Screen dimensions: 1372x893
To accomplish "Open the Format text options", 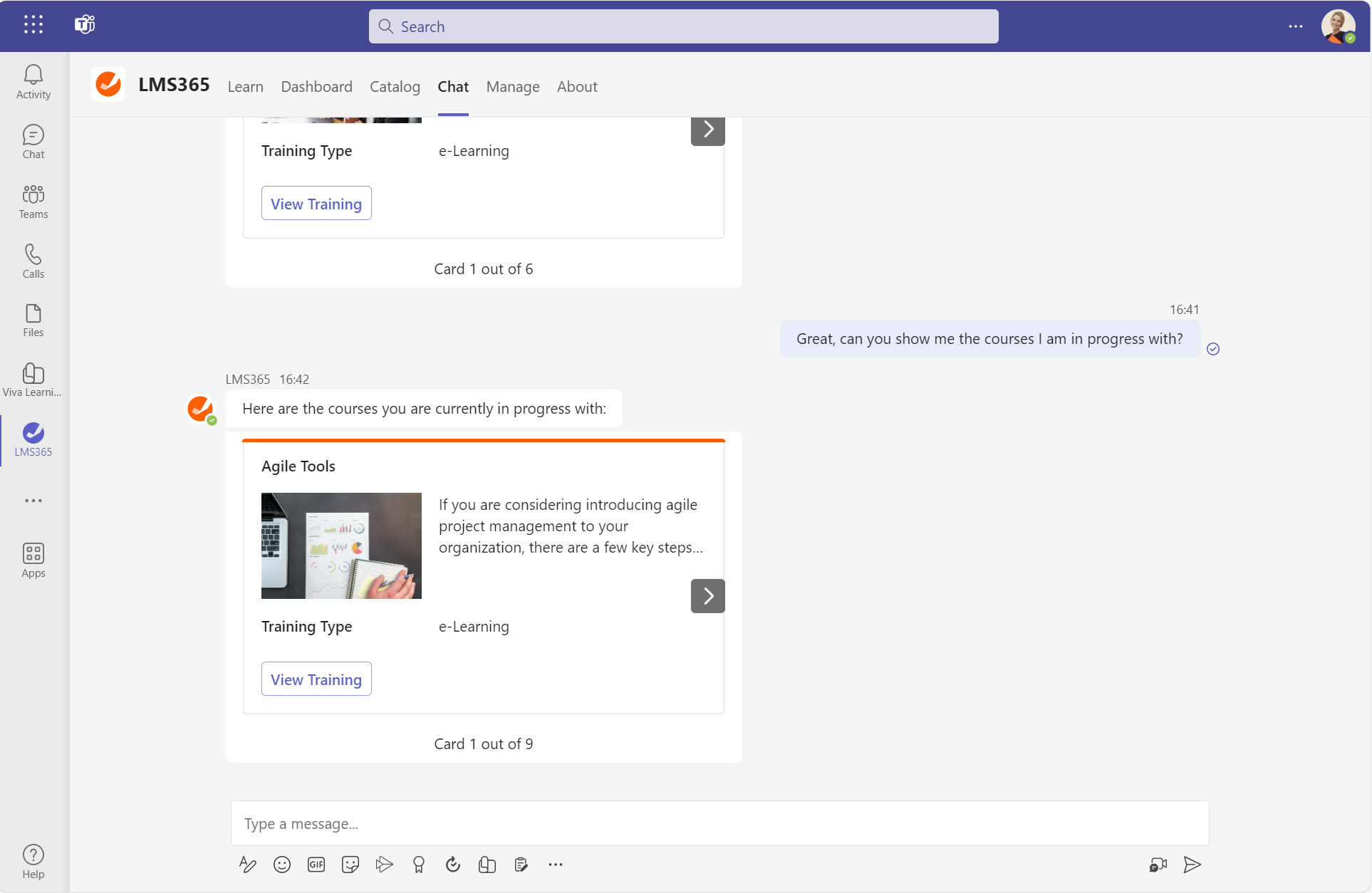I will pos(247,865).
